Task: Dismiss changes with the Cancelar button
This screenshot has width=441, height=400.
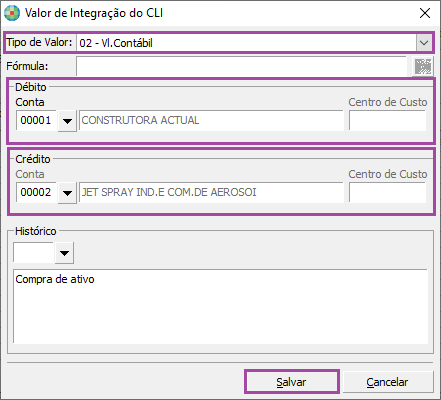Action: tap(387, 382)
